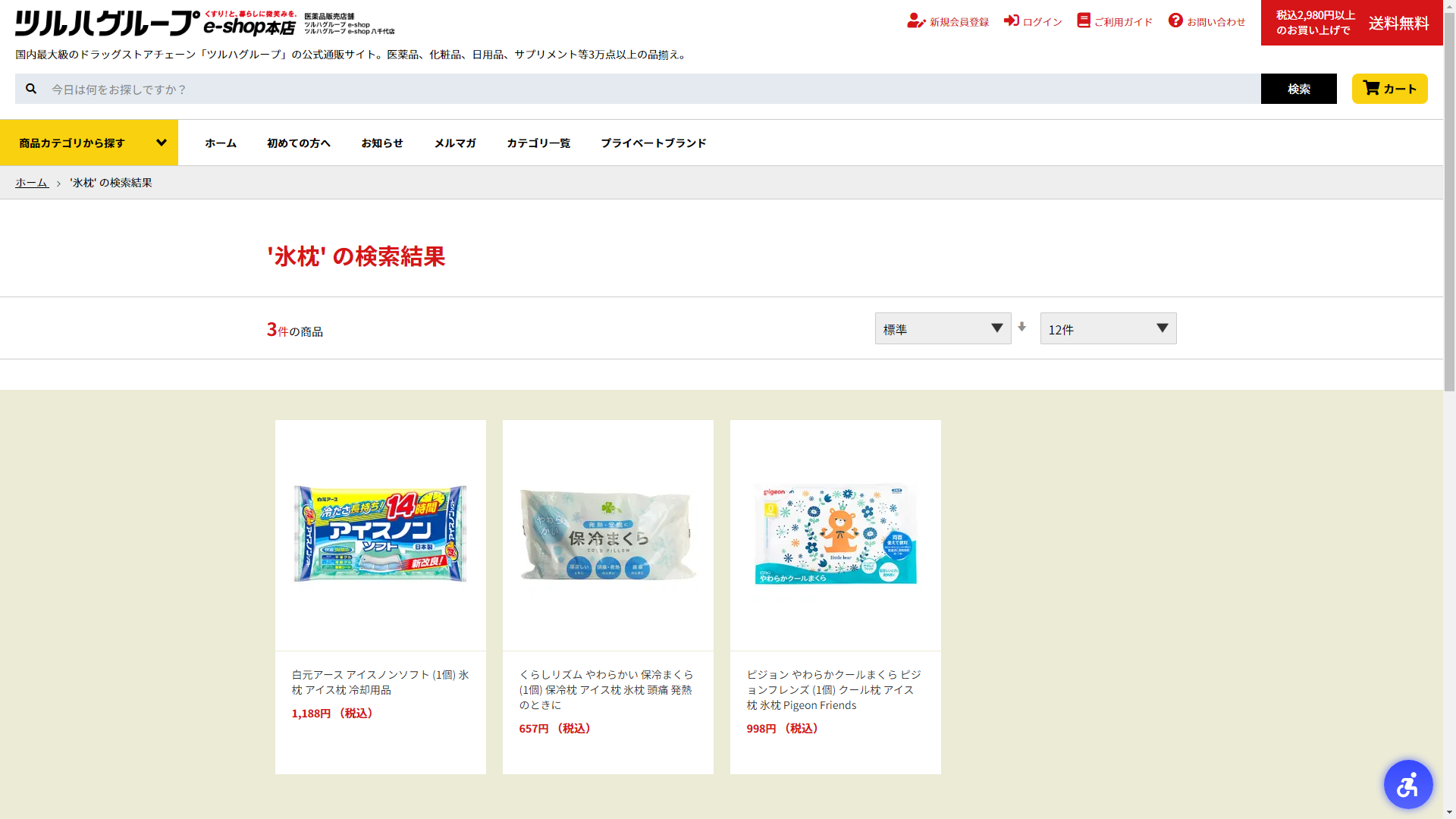Viewport: 1456px width, 819px height.
Task: Go to プライベートブランド menu item
Action: pos(653,143)
